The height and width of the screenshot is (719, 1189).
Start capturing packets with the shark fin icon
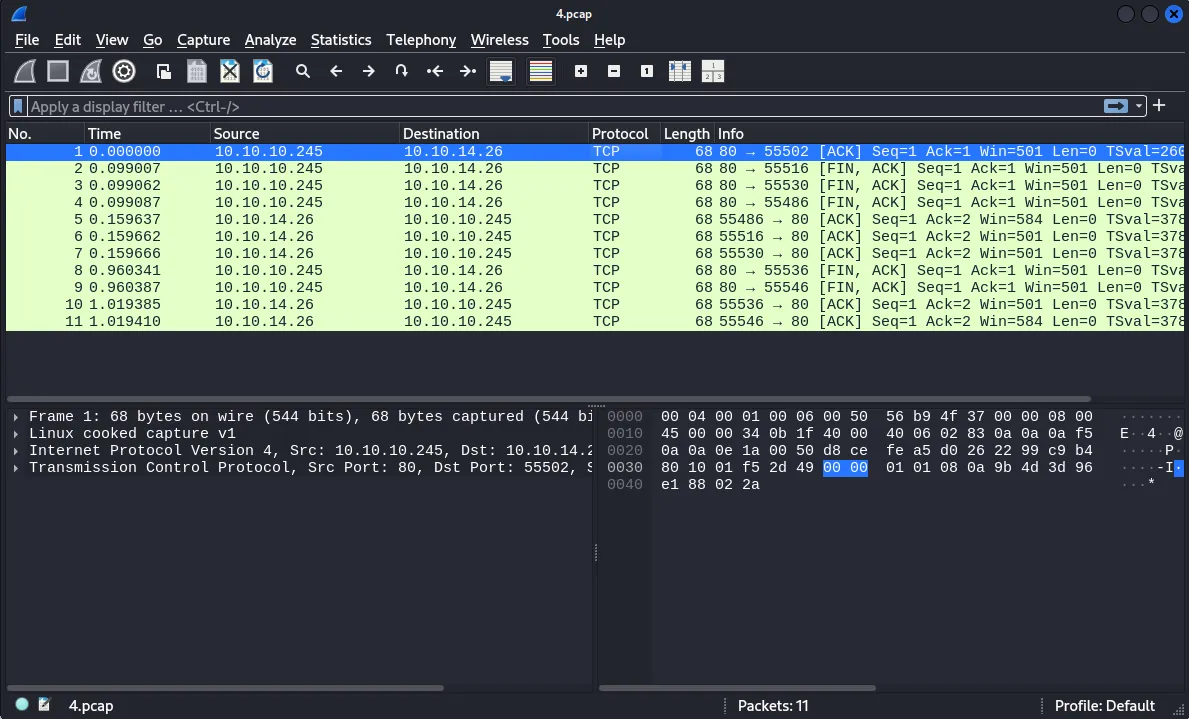[26, 71]
